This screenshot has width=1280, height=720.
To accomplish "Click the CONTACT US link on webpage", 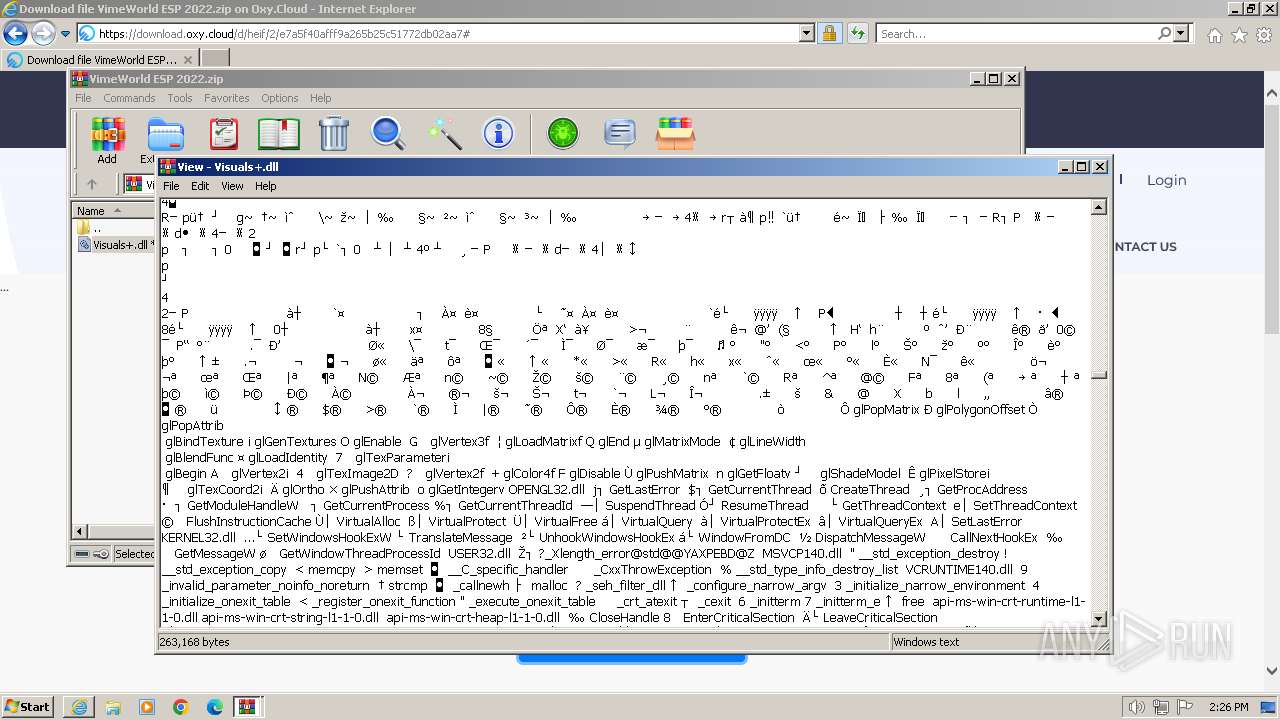I will coord(1144,247).
